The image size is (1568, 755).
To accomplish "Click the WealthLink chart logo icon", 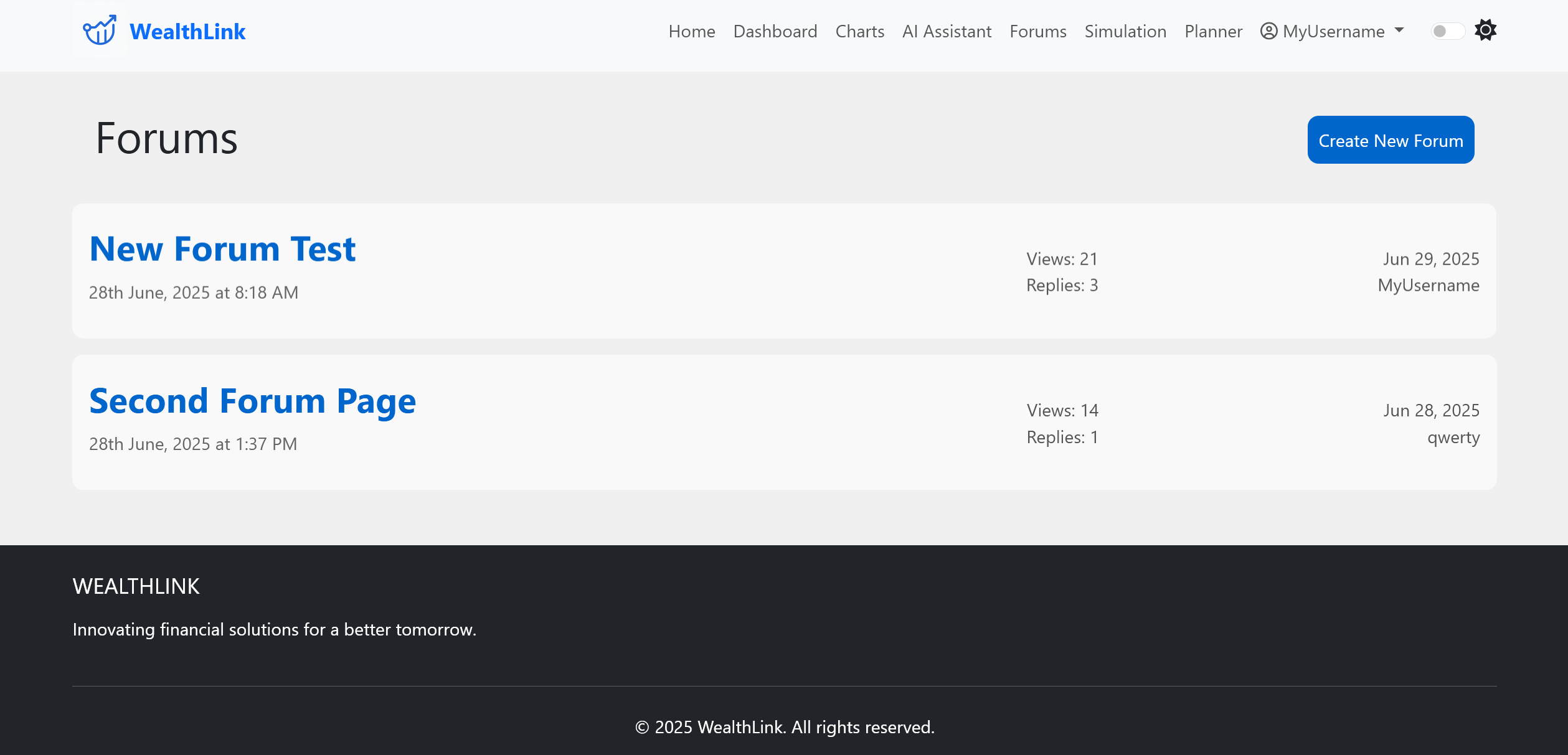I will (100, 30).
